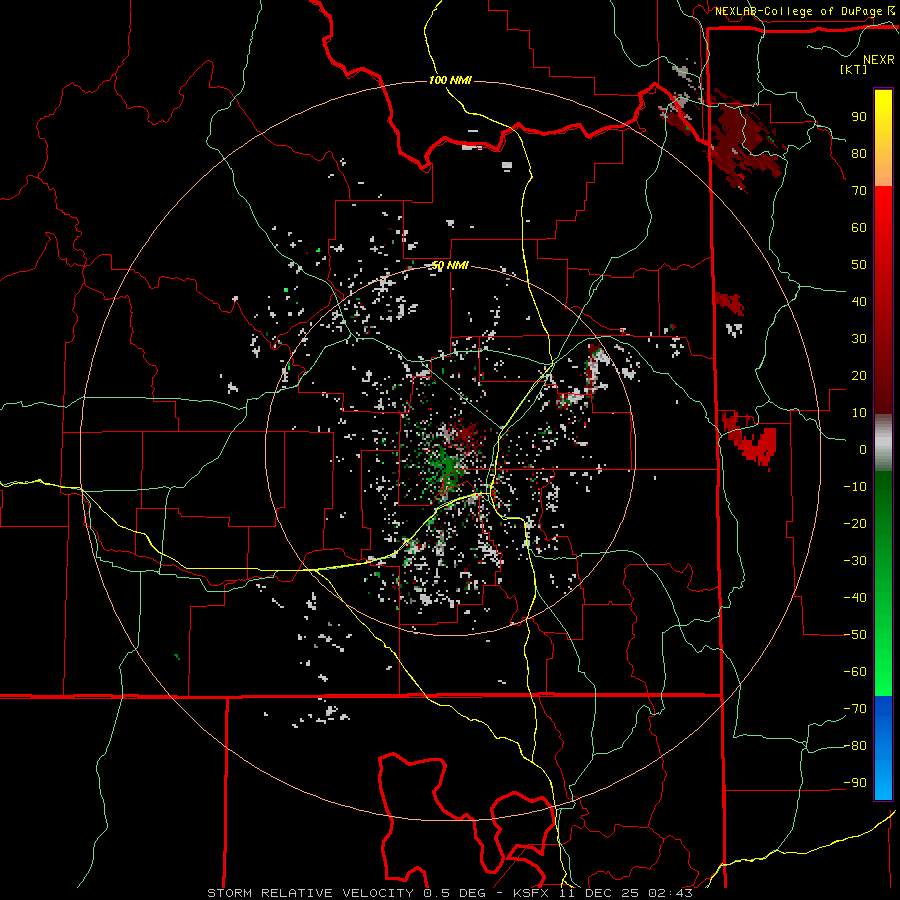
Task: Click the 11 DEC 25 date text
Action: point(601,893)
